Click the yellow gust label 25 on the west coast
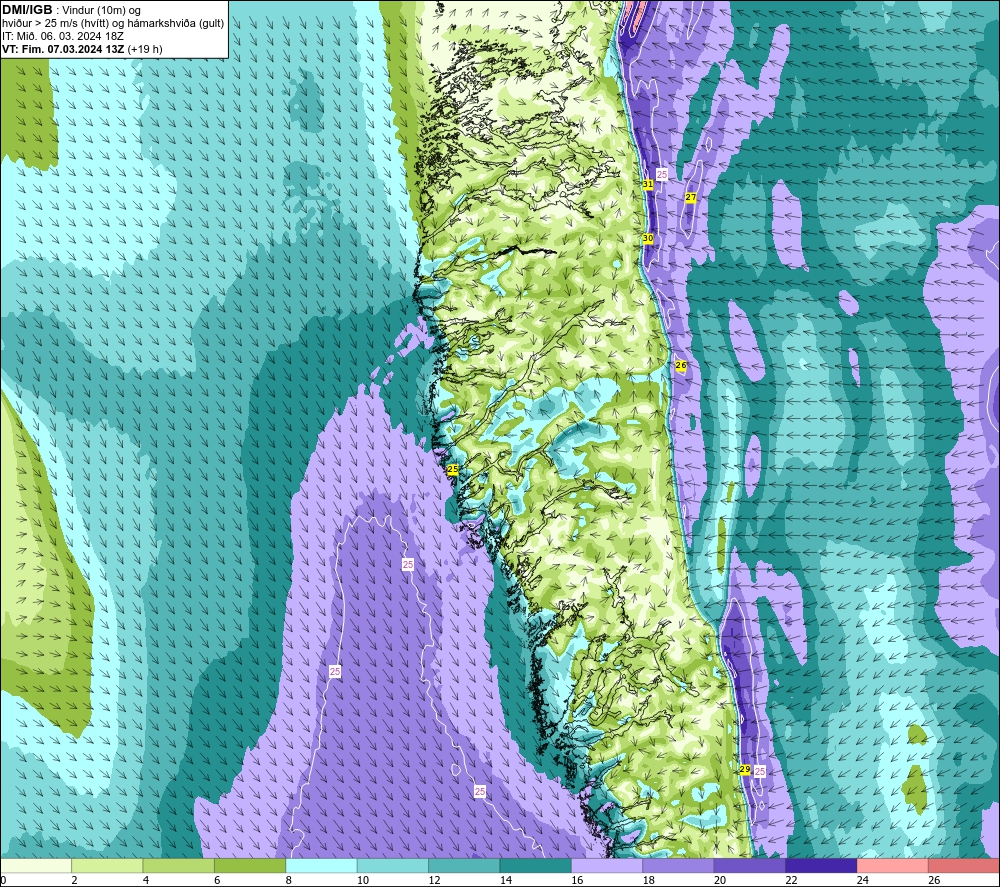The height and width of the screenshot is (887, 1000). [453, 469]
